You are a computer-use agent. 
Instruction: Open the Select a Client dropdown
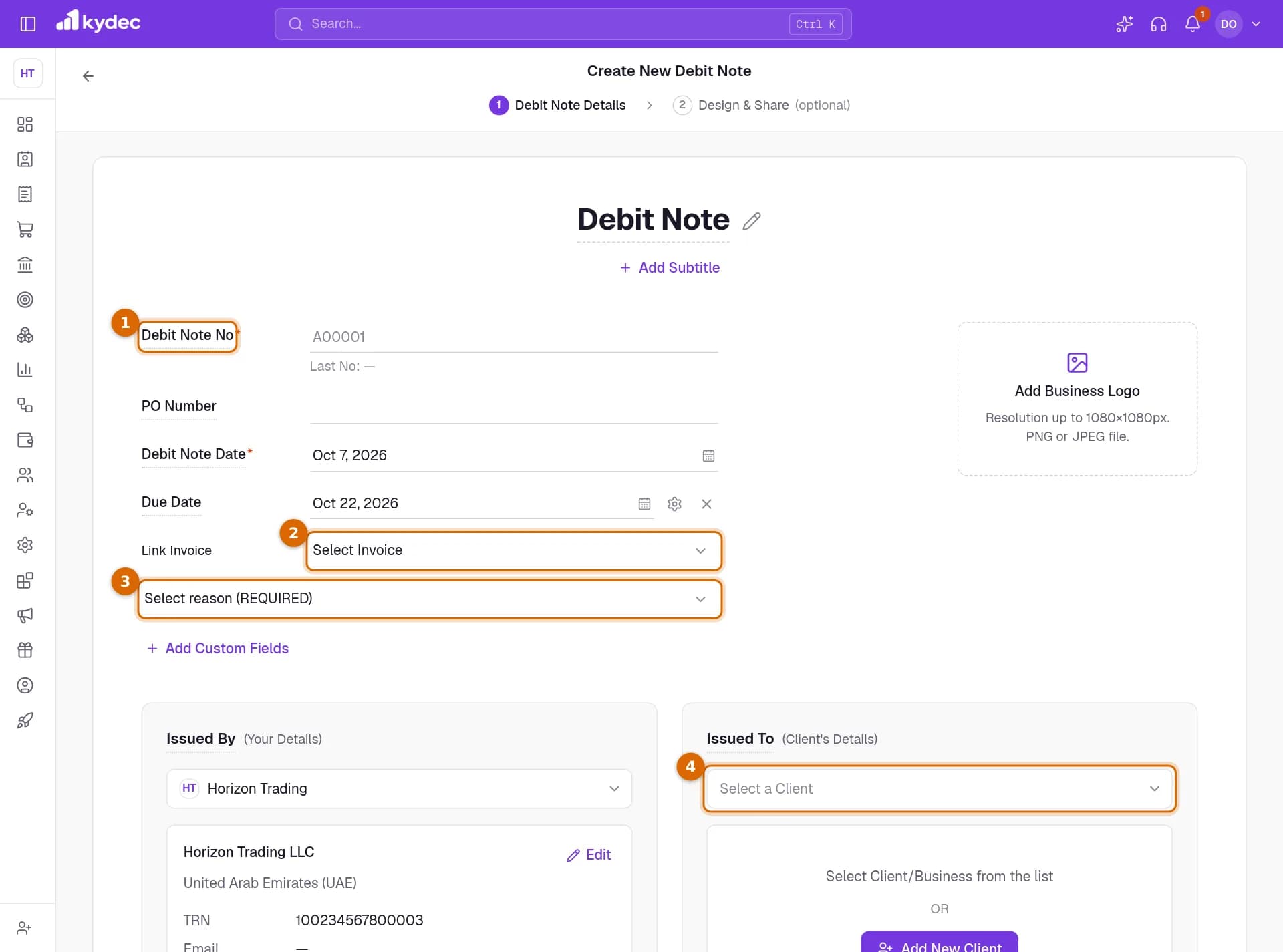coord(939,788)
